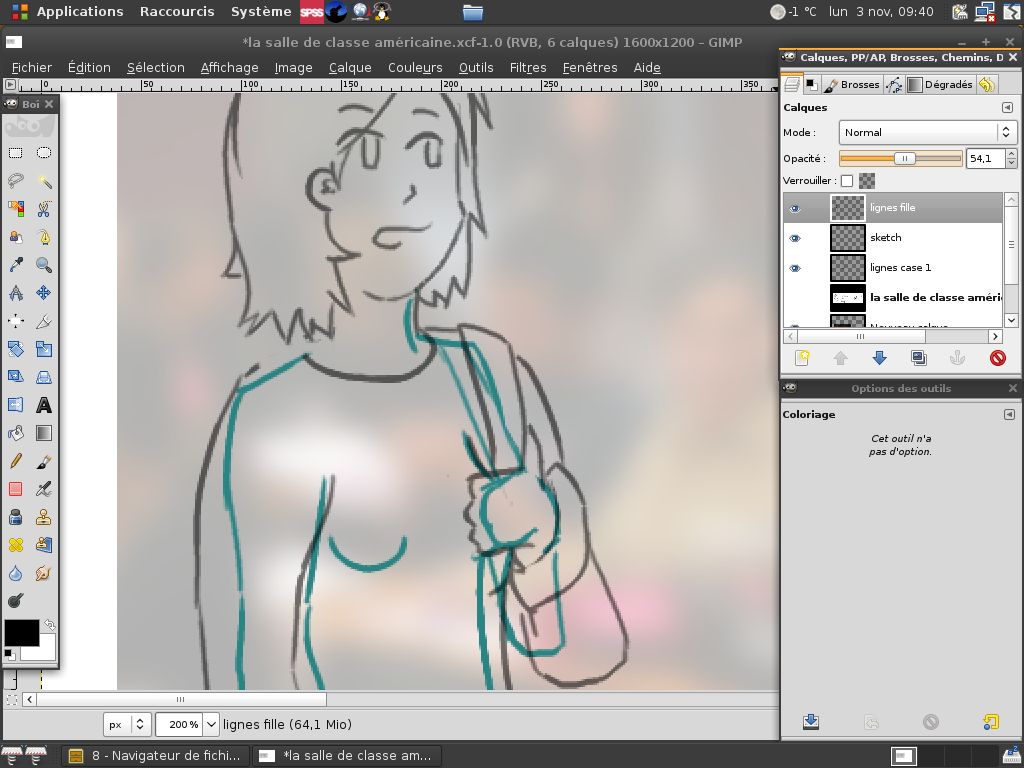Image resolution: width=1024 pixels, height=768 pixels.
Task: Select the Zoom magnifier tool
Action: coord(44,264)
